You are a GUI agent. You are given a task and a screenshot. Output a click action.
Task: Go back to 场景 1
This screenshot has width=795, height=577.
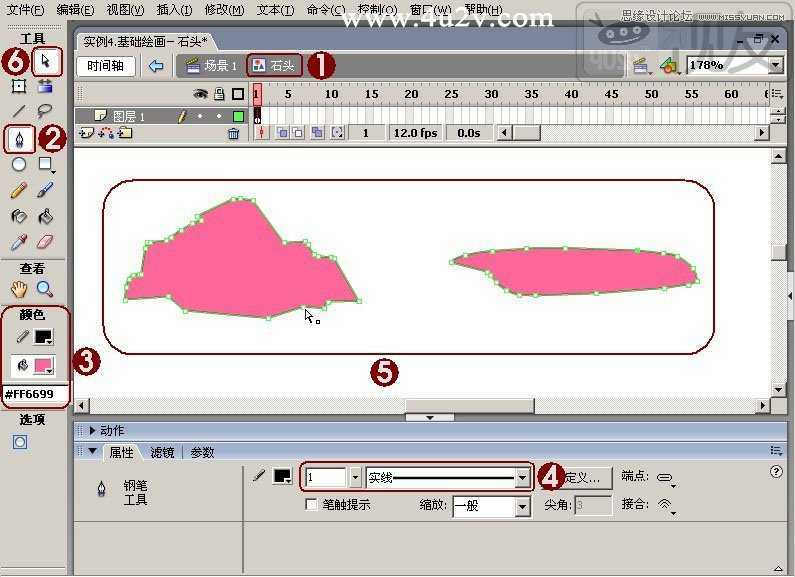pyautogui.click(x=210, y=65)
